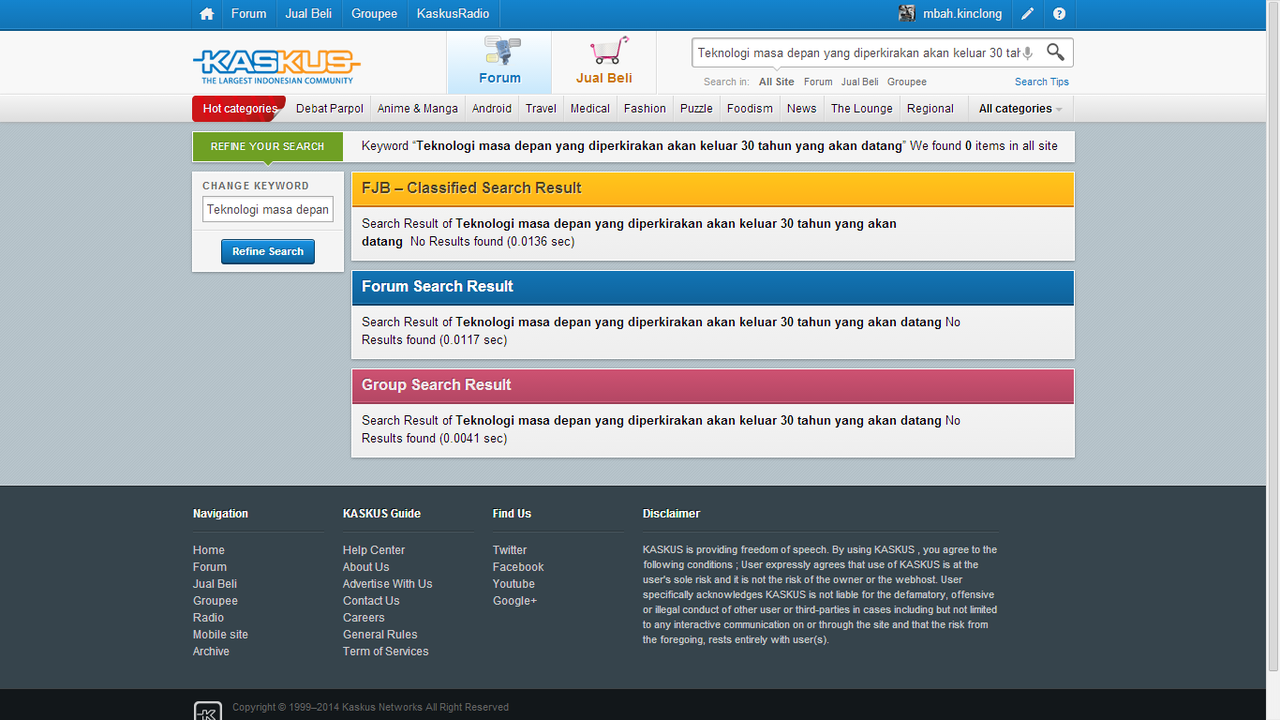Open Advertise With Us link
Image resolution: width=1280 pixels, height=720 pixels.
(388, 584)
